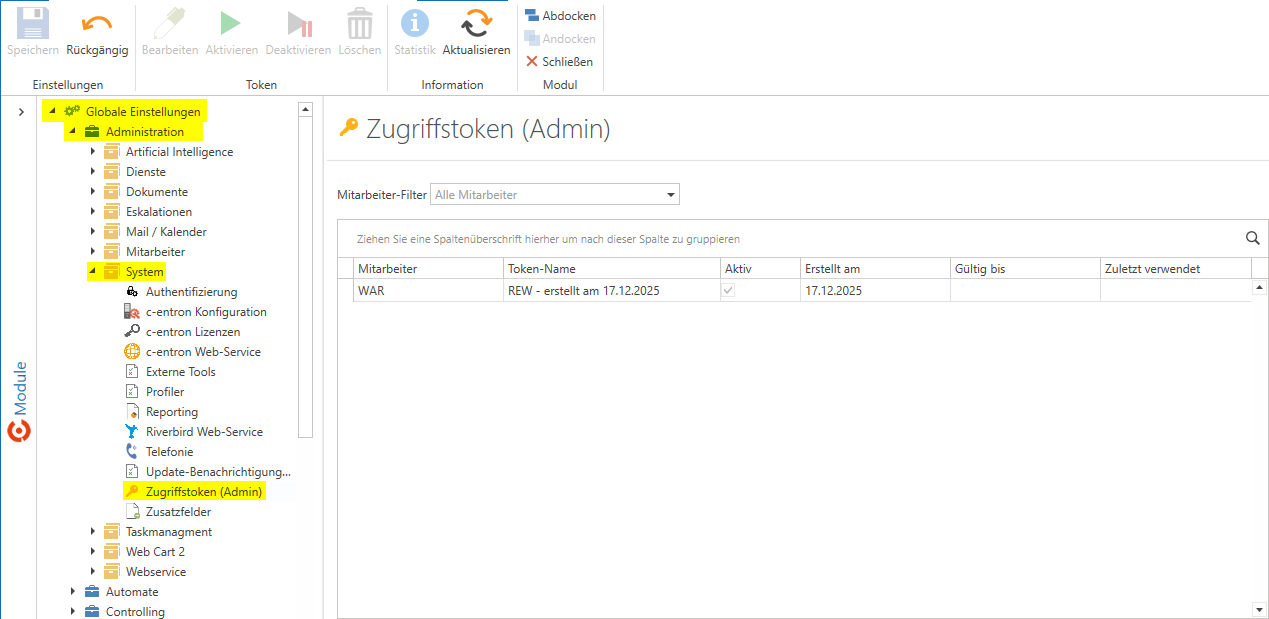Toggle the Aktiv checkbox for WAR row

click(729, 291)
